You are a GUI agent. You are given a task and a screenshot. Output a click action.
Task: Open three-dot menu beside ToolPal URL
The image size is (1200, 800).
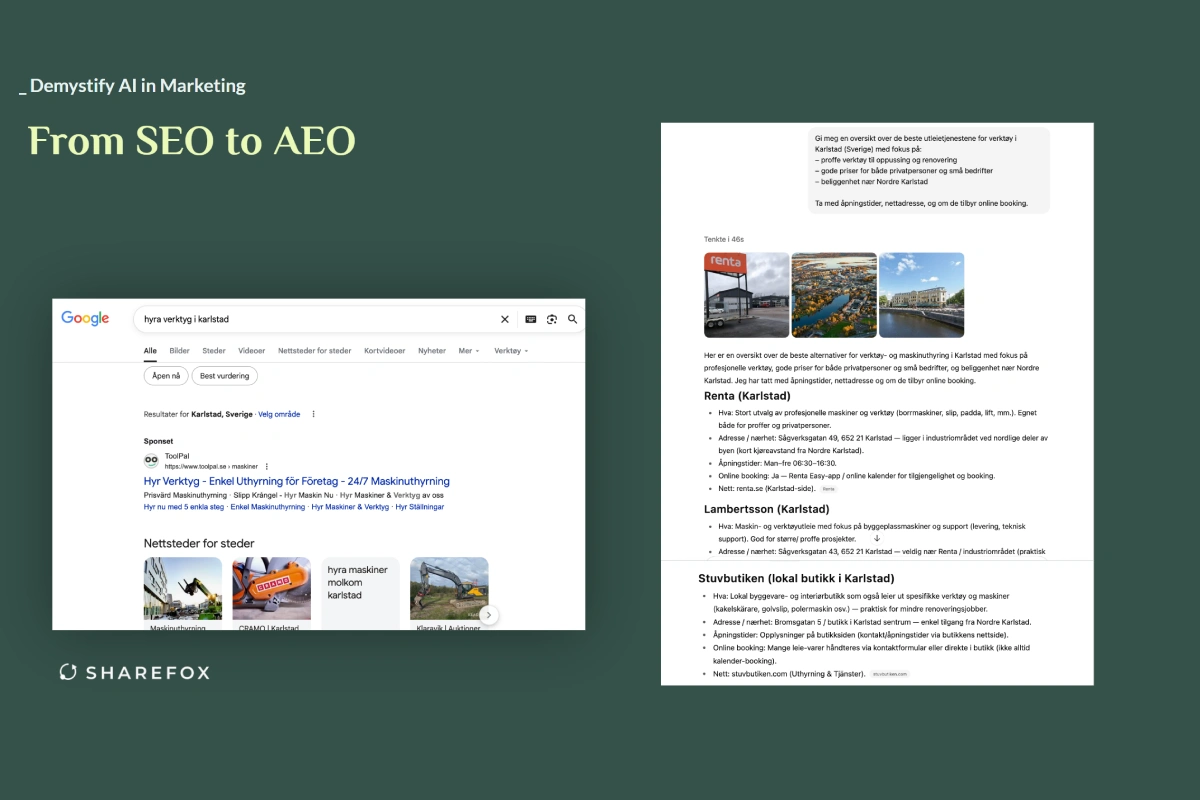(267, 466)
